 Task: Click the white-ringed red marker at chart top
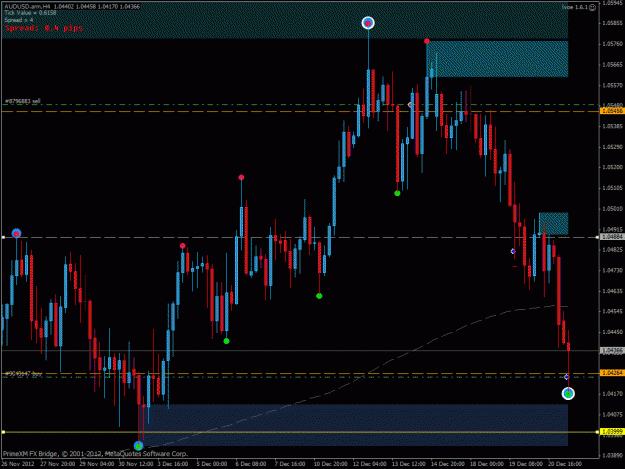pyautogui.click(x=368, y=23)
